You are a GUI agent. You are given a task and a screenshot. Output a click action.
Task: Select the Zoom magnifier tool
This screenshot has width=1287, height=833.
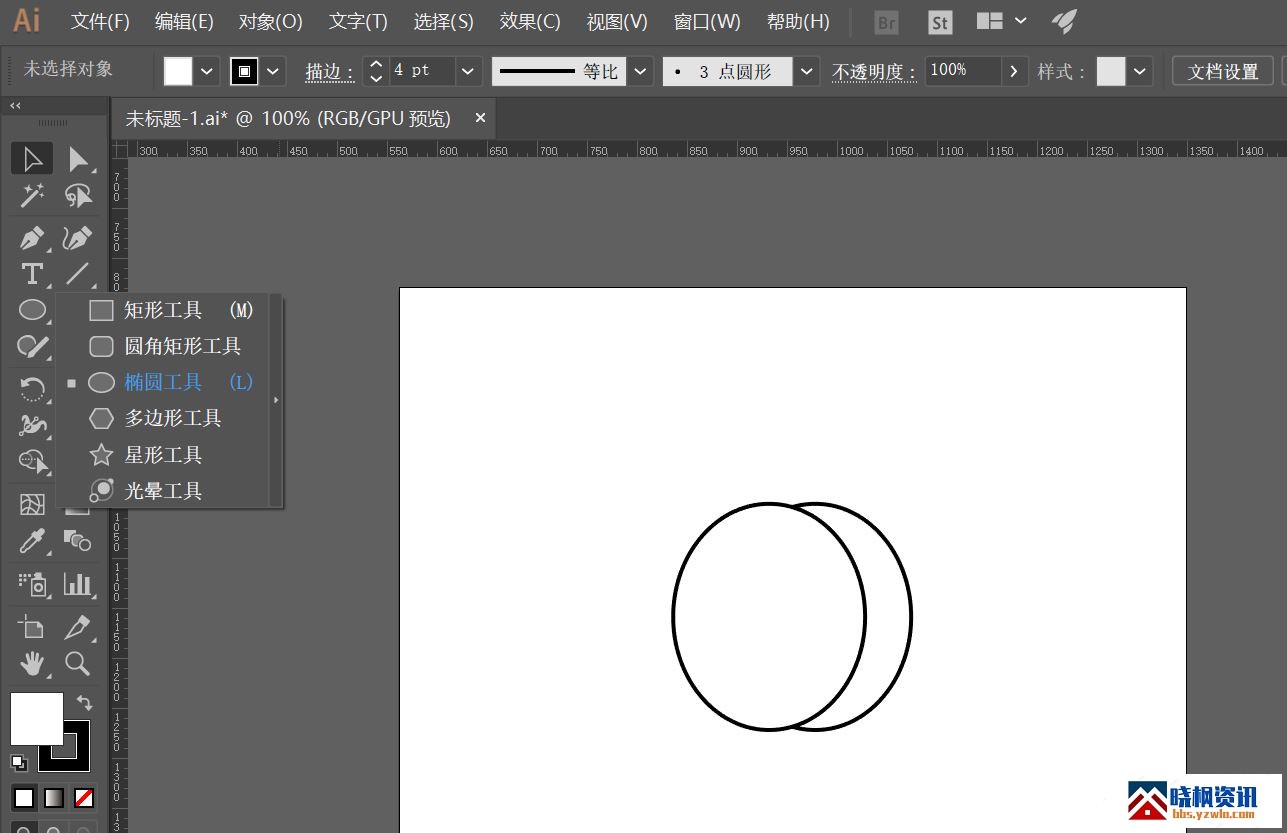[x=77, y=663]
